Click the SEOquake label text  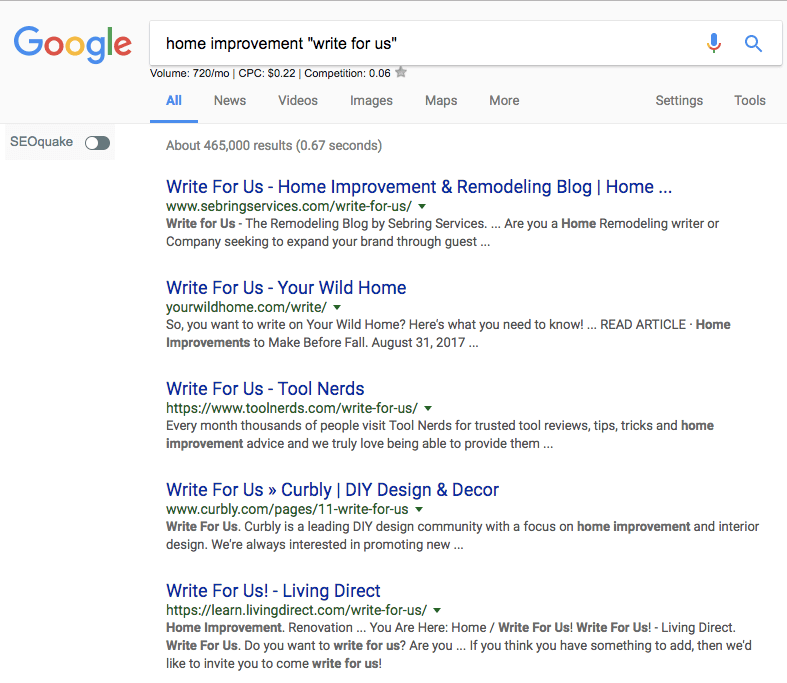(41, 142)
